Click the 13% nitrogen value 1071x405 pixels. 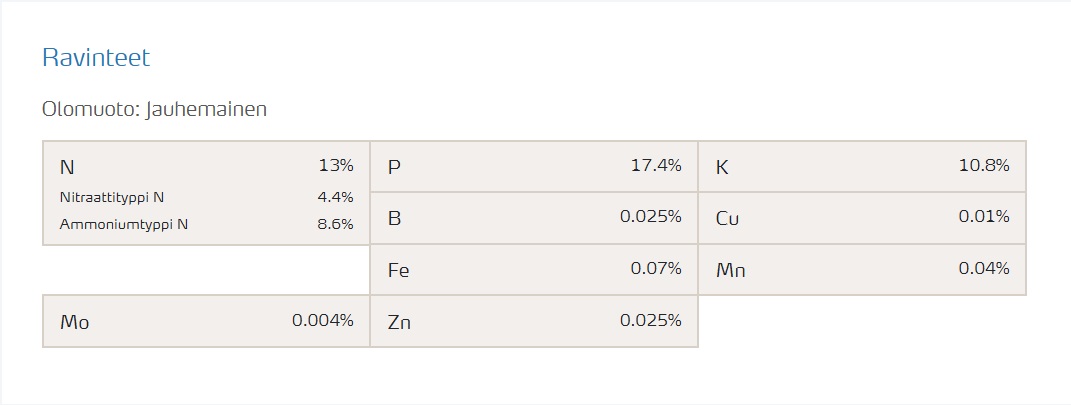335,166
